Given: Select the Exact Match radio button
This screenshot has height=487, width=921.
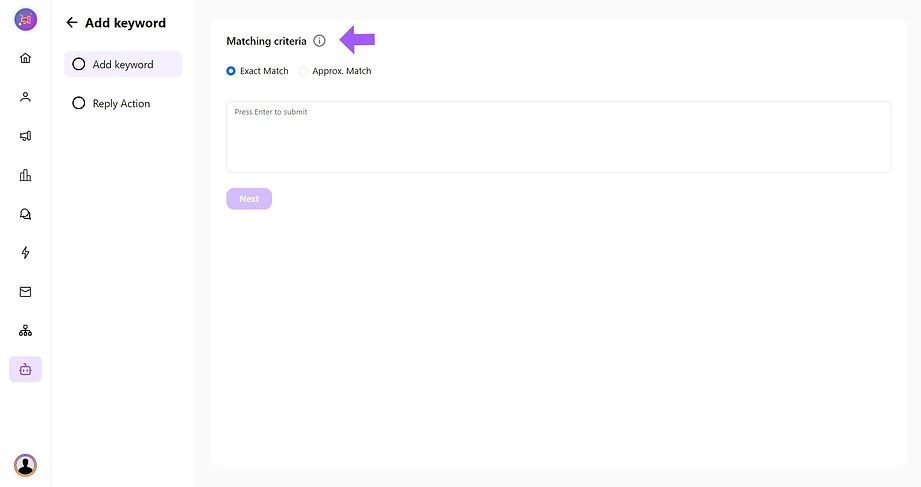Looking at the screenshot, I should 231,71.
